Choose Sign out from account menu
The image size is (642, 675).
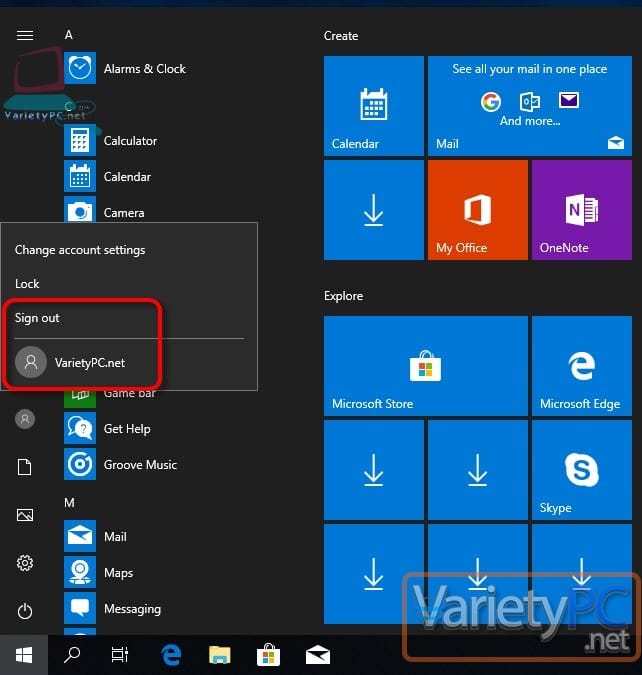pos(37,318)
